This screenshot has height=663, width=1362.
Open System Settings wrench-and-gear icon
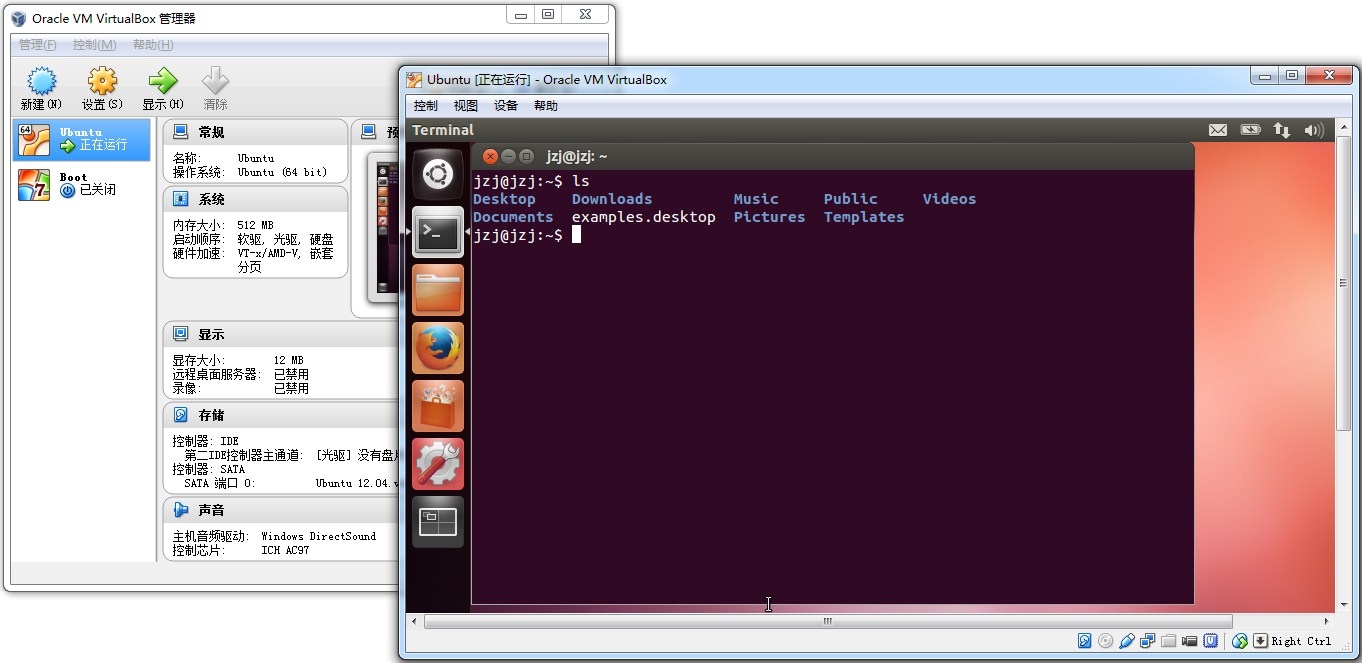(x=437, y=464)
